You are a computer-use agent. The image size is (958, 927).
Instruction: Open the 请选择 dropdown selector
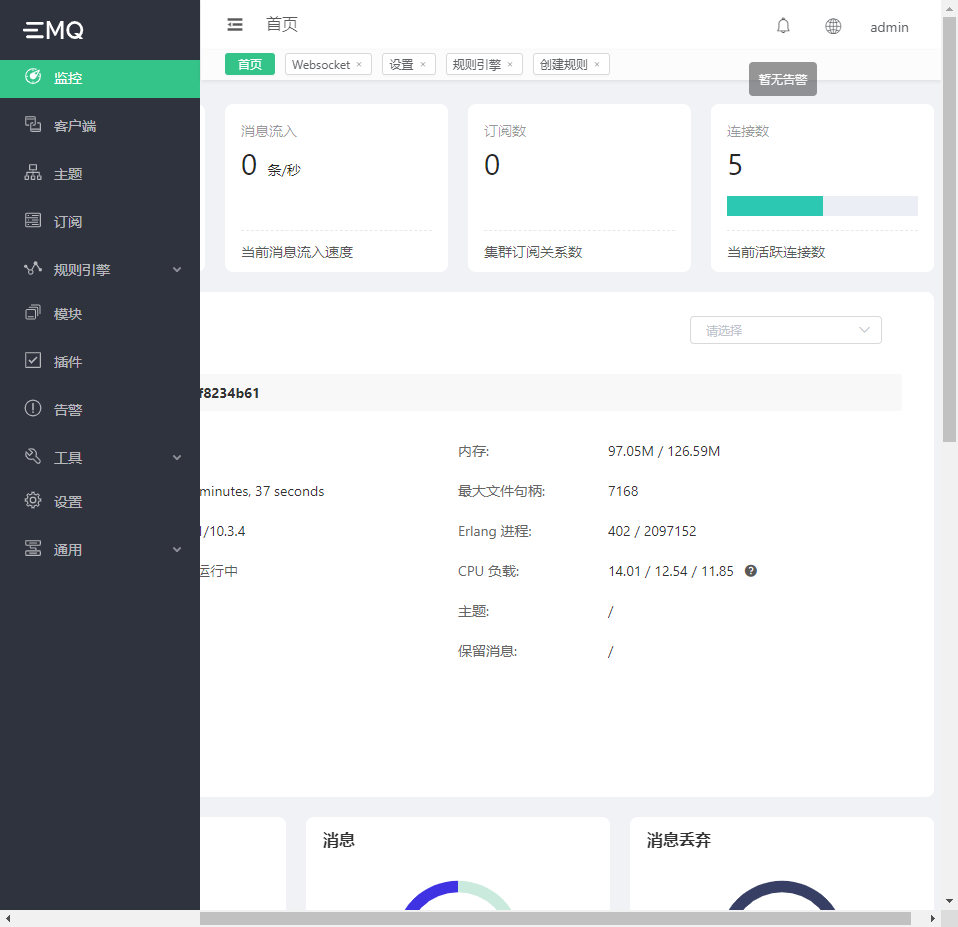785,329
